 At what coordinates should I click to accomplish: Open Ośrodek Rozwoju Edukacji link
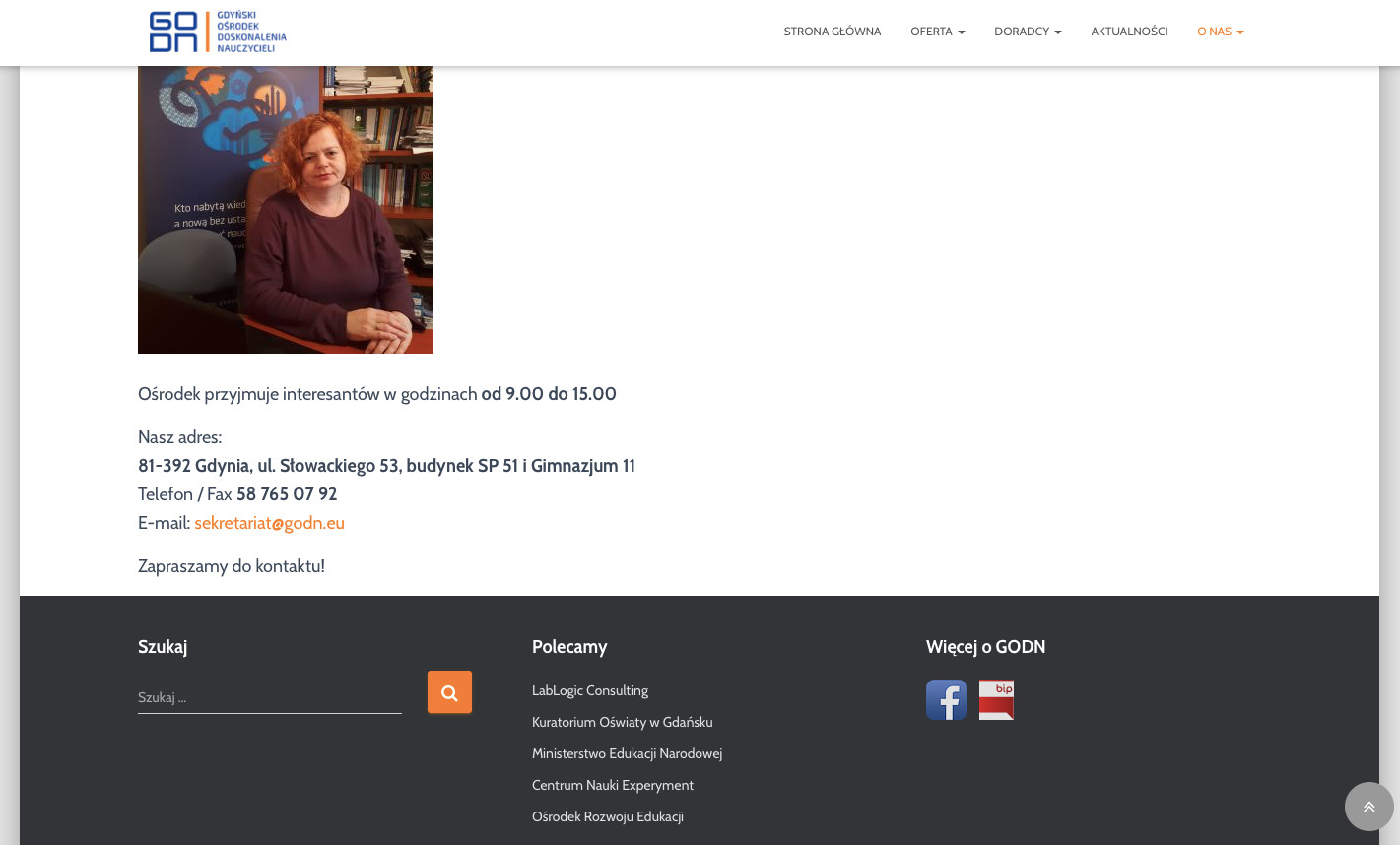click(x=608, y=816)
